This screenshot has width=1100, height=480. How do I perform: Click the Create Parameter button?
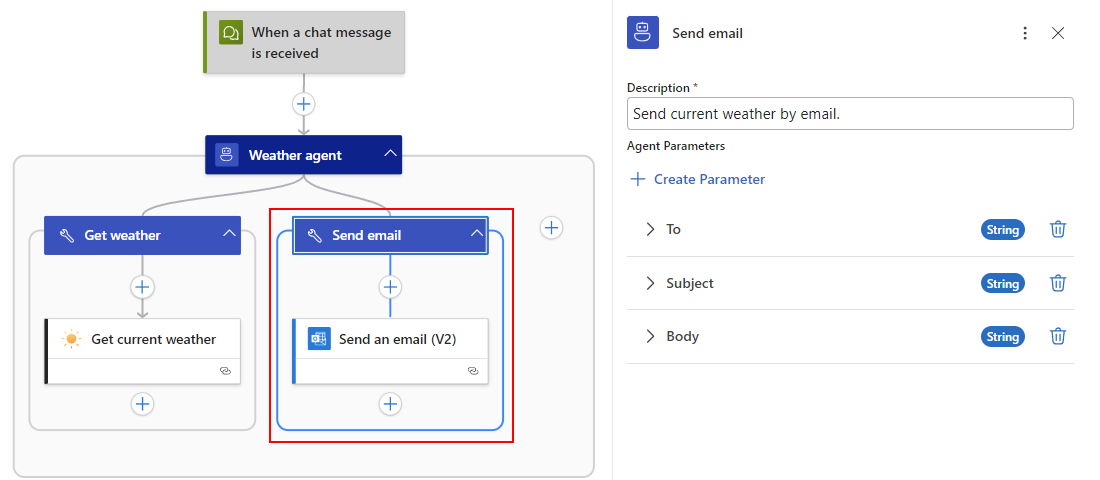point(698,179)
